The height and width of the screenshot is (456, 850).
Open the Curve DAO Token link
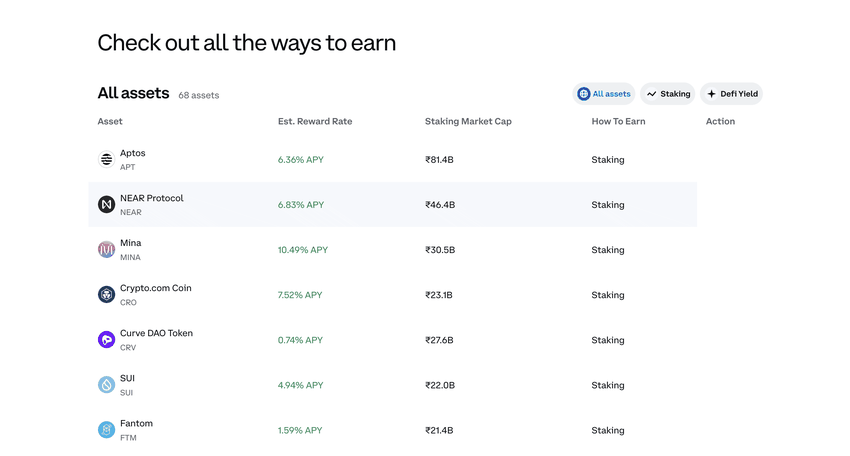(x=156, y=333)
